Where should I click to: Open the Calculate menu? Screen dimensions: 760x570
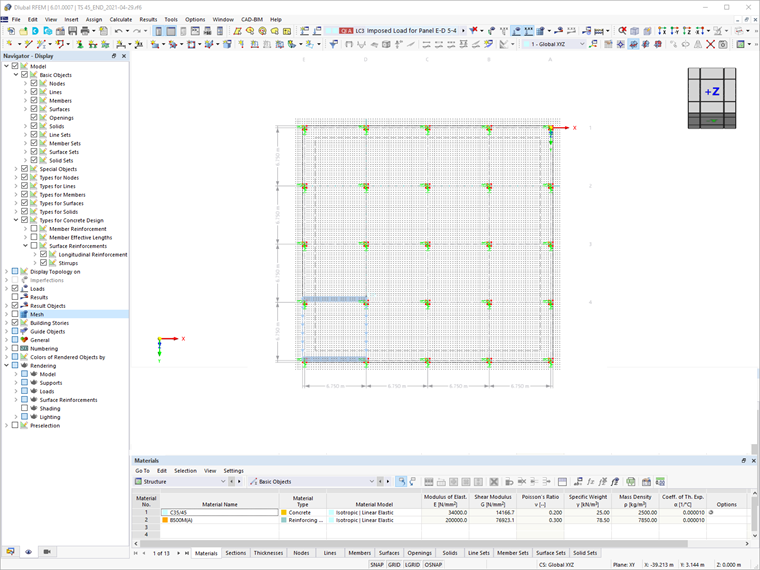click(x=121, y=19)
